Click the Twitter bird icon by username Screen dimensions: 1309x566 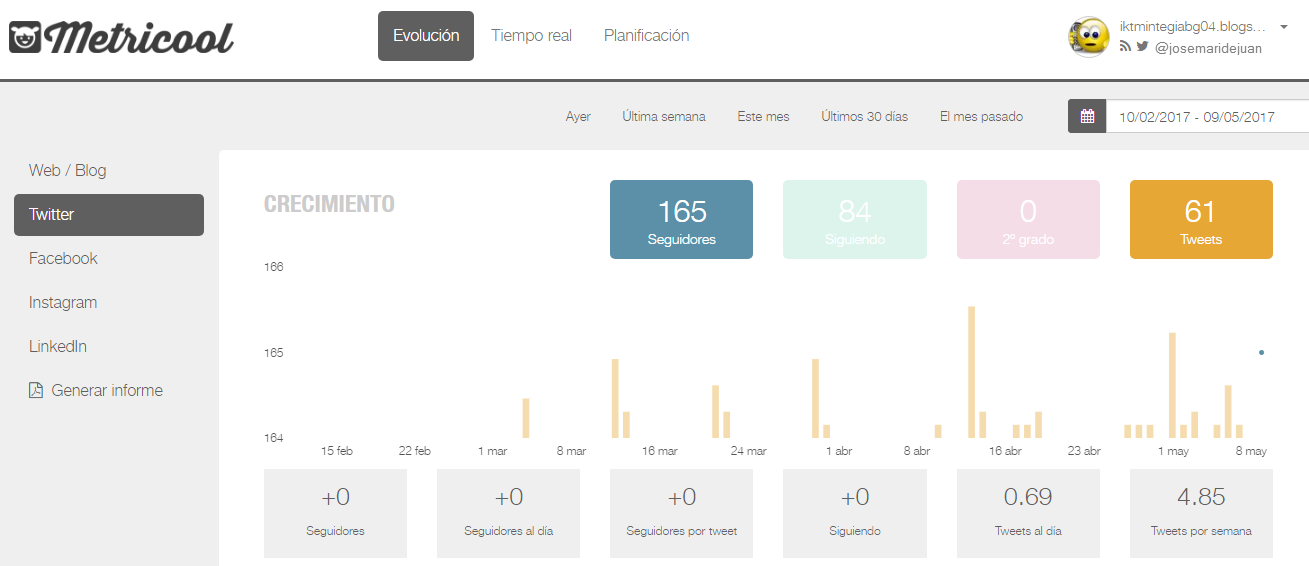[1142, 46]
